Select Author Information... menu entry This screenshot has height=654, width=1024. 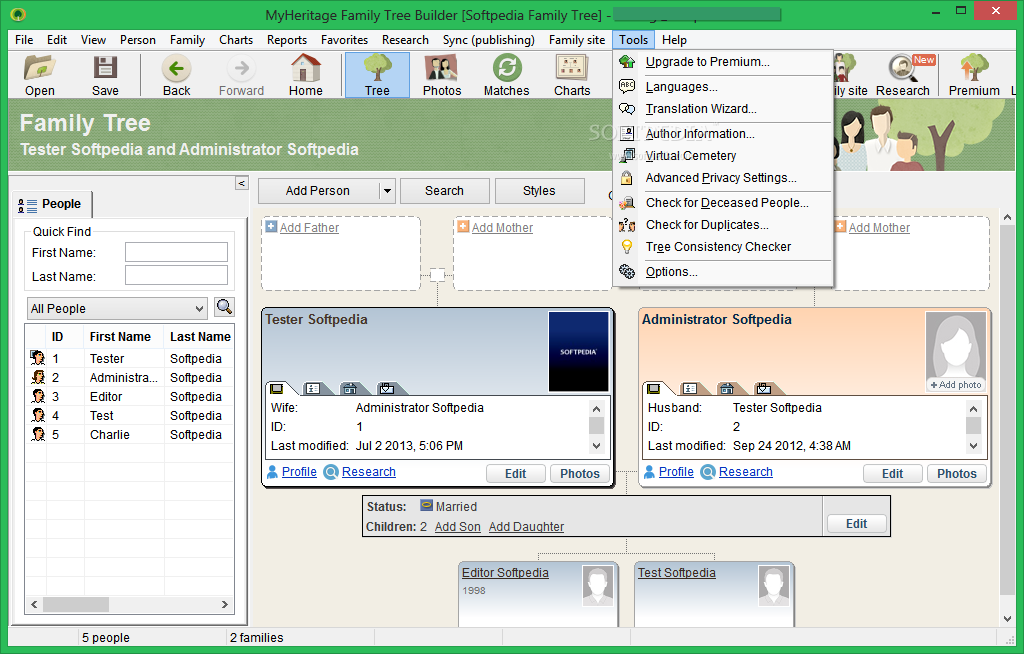pos(723,134)
